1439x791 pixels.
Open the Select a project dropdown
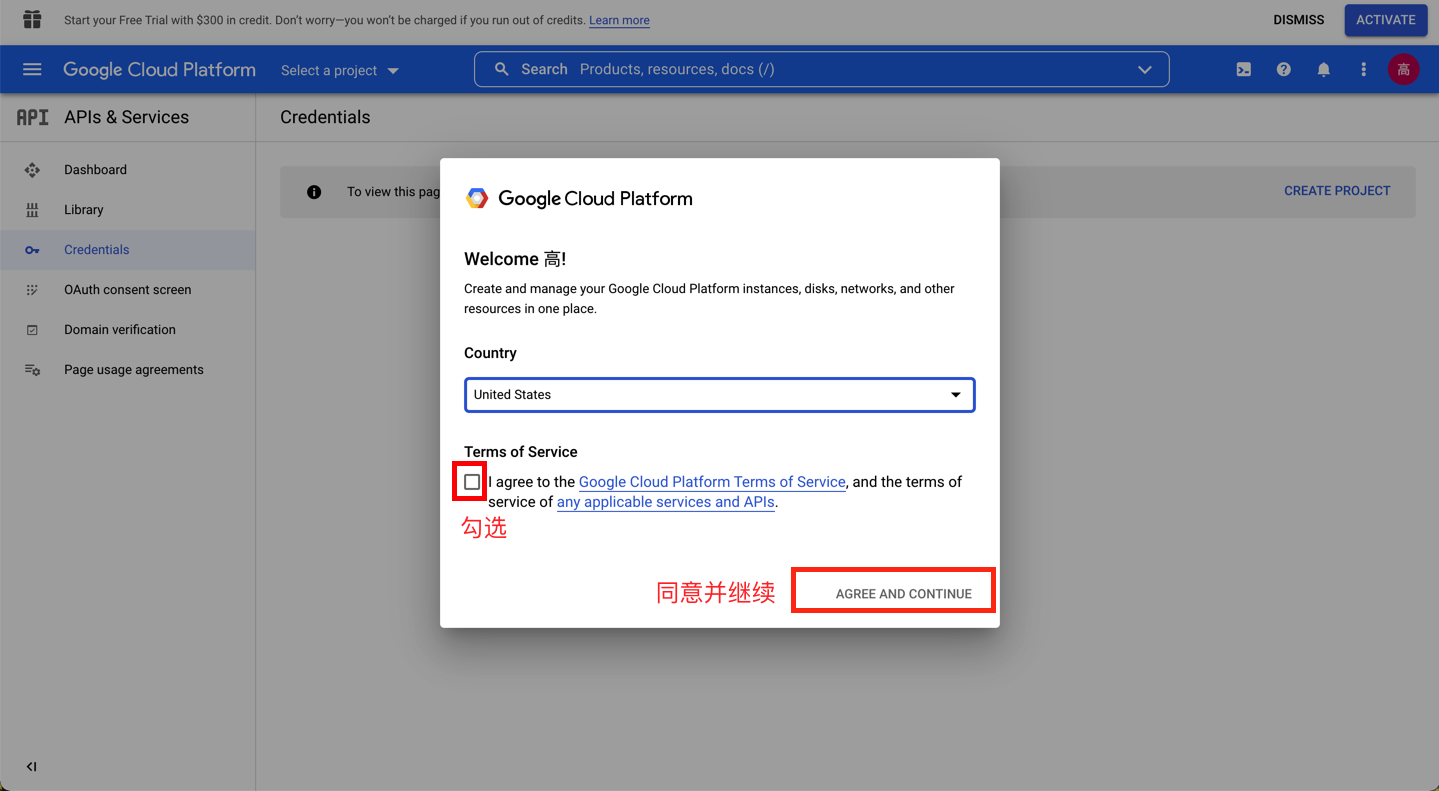pos(340,70)
